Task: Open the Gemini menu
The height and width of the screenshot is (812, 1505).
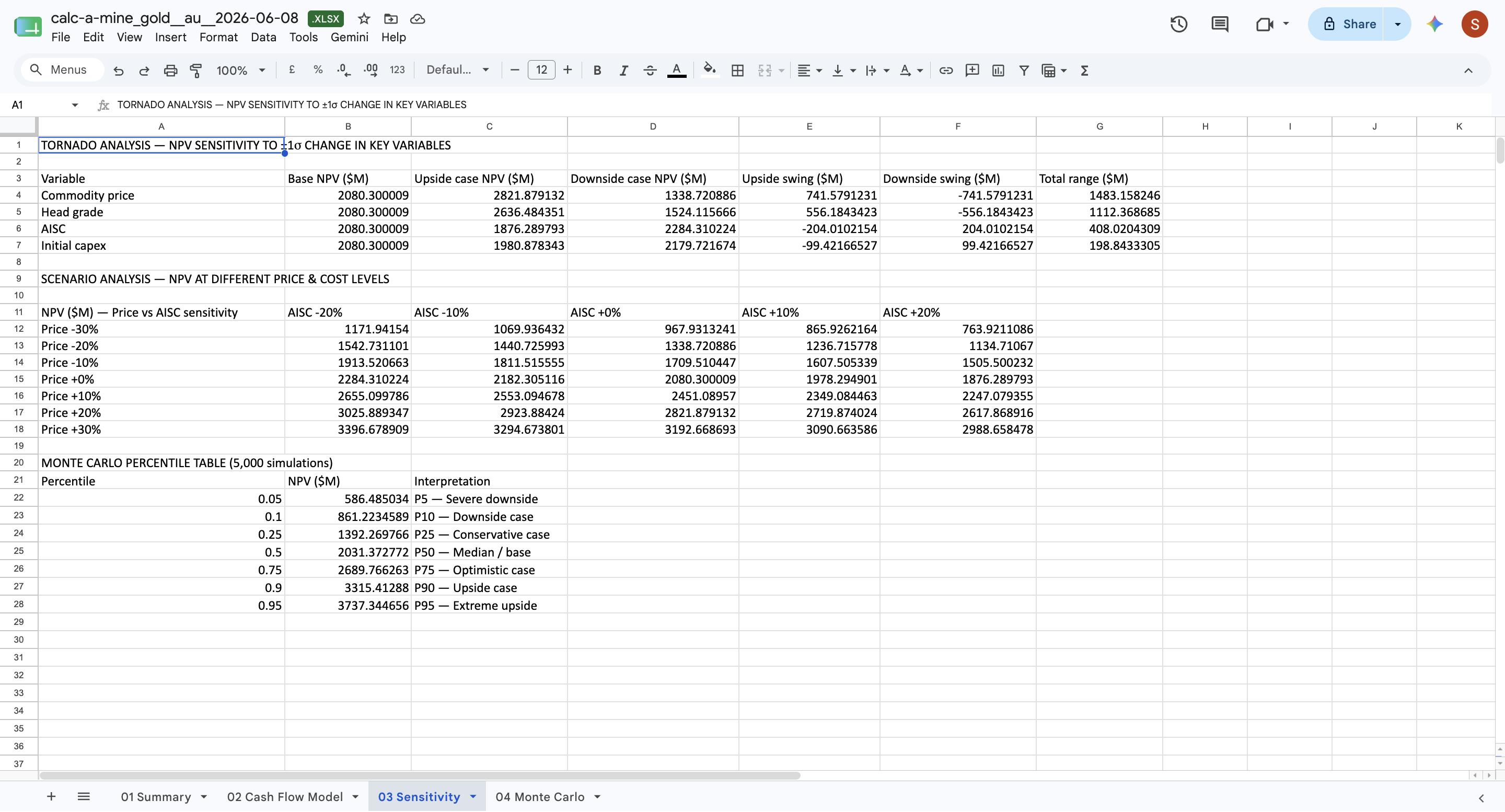Action: point(350,38)
